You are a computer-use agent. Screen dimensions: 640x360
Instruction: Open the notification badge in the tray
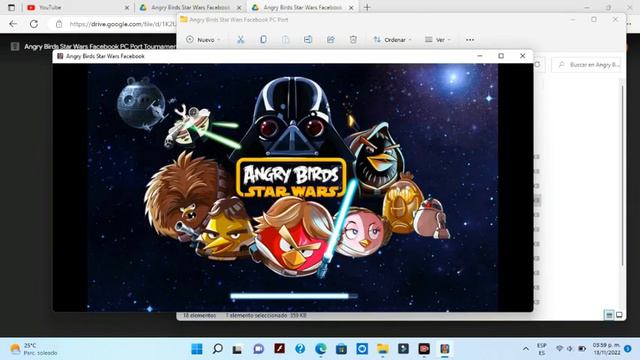[x=628, y=349]
